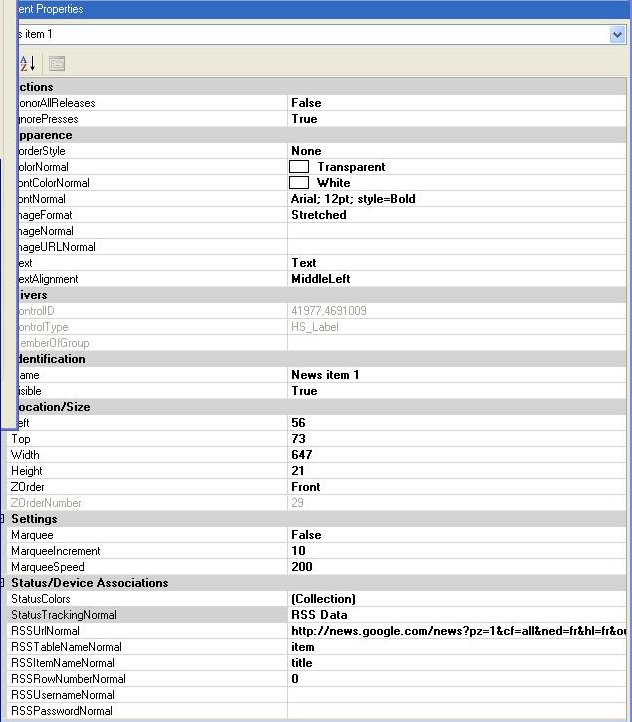
Task: Open the control selector dropdown arrow
Action: pyautogui.click(x=617, y=35)
